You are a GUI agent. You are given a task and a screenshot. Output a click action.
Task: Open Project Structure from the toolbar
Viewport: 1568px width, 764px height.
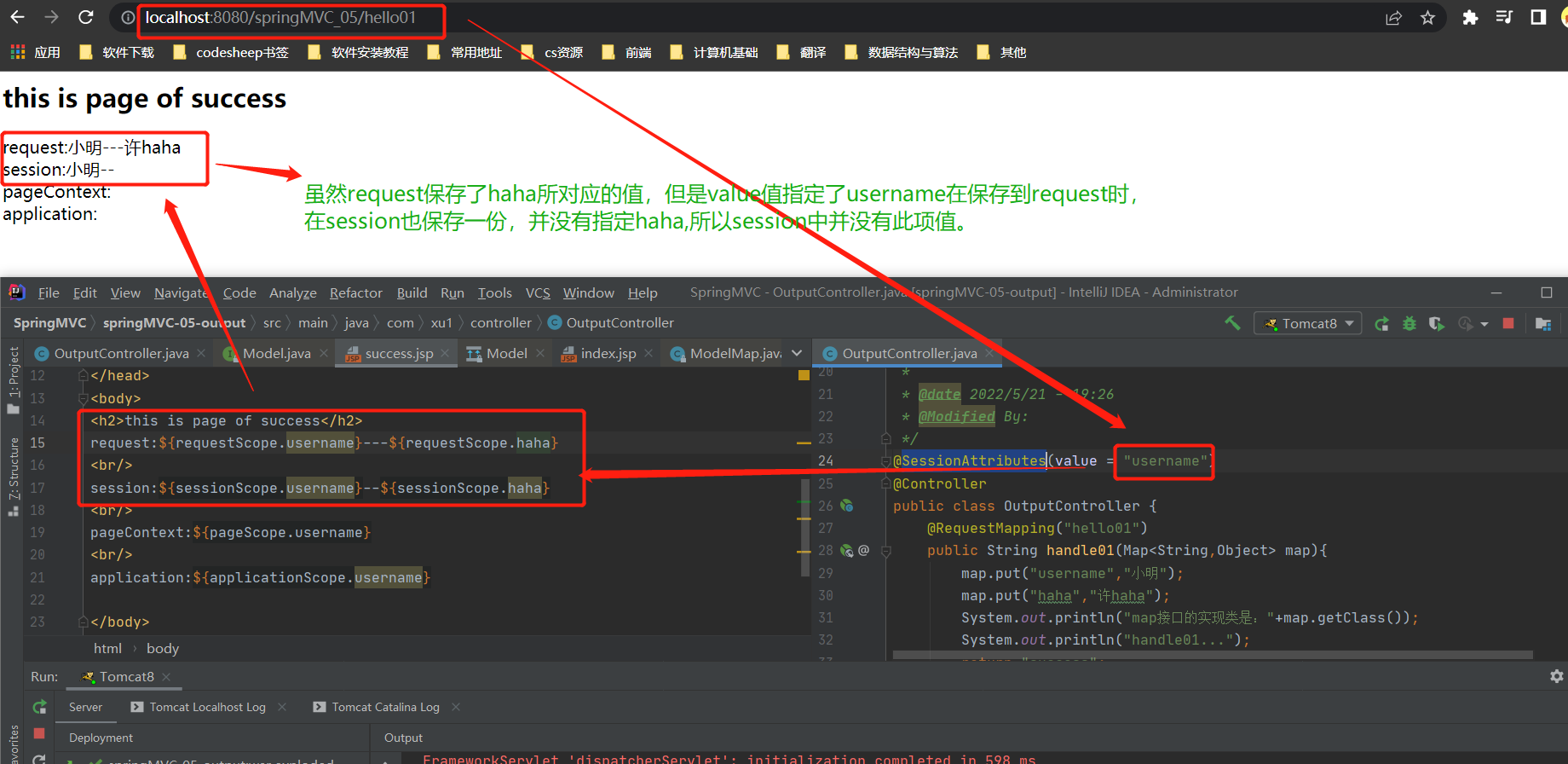[x=1543, y=323]
